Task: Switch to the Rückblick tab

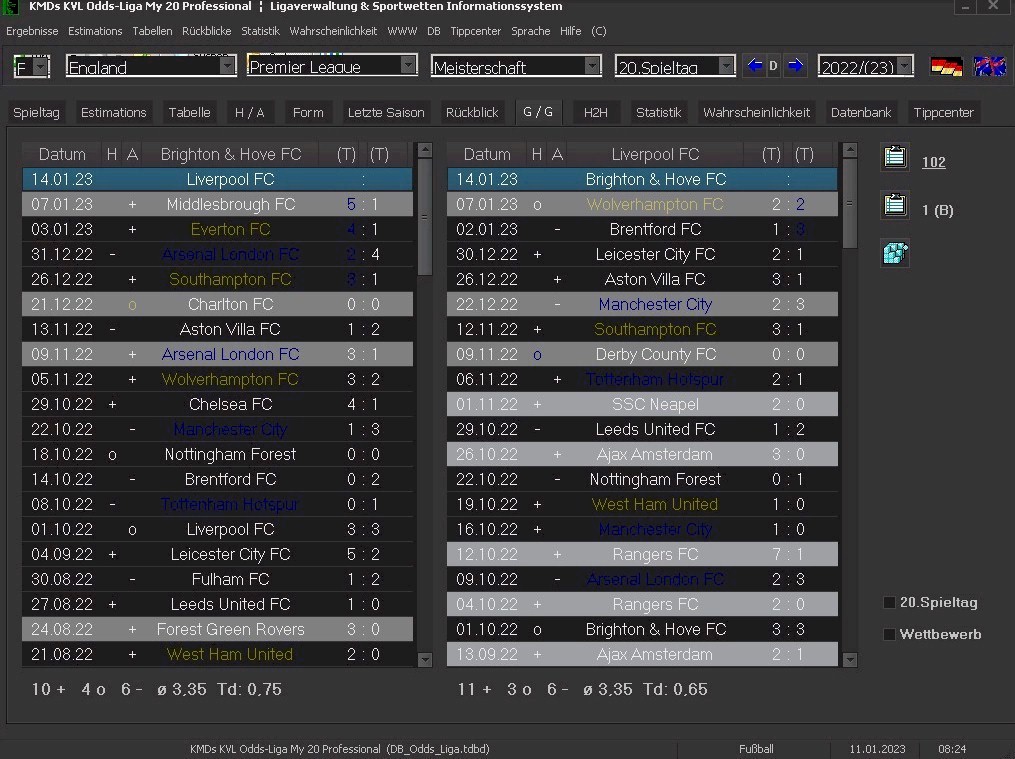Action: 472,113
